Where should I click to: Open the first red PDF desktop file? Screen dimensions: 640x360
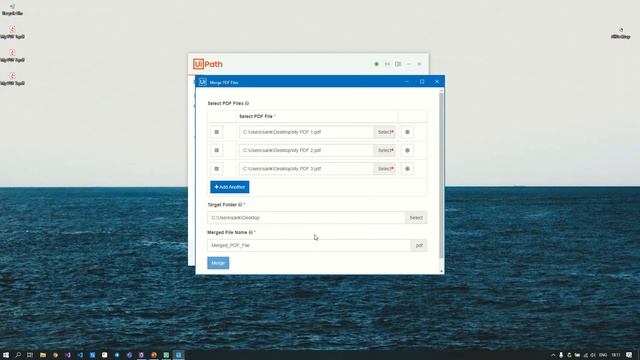[x=12, y=33]
